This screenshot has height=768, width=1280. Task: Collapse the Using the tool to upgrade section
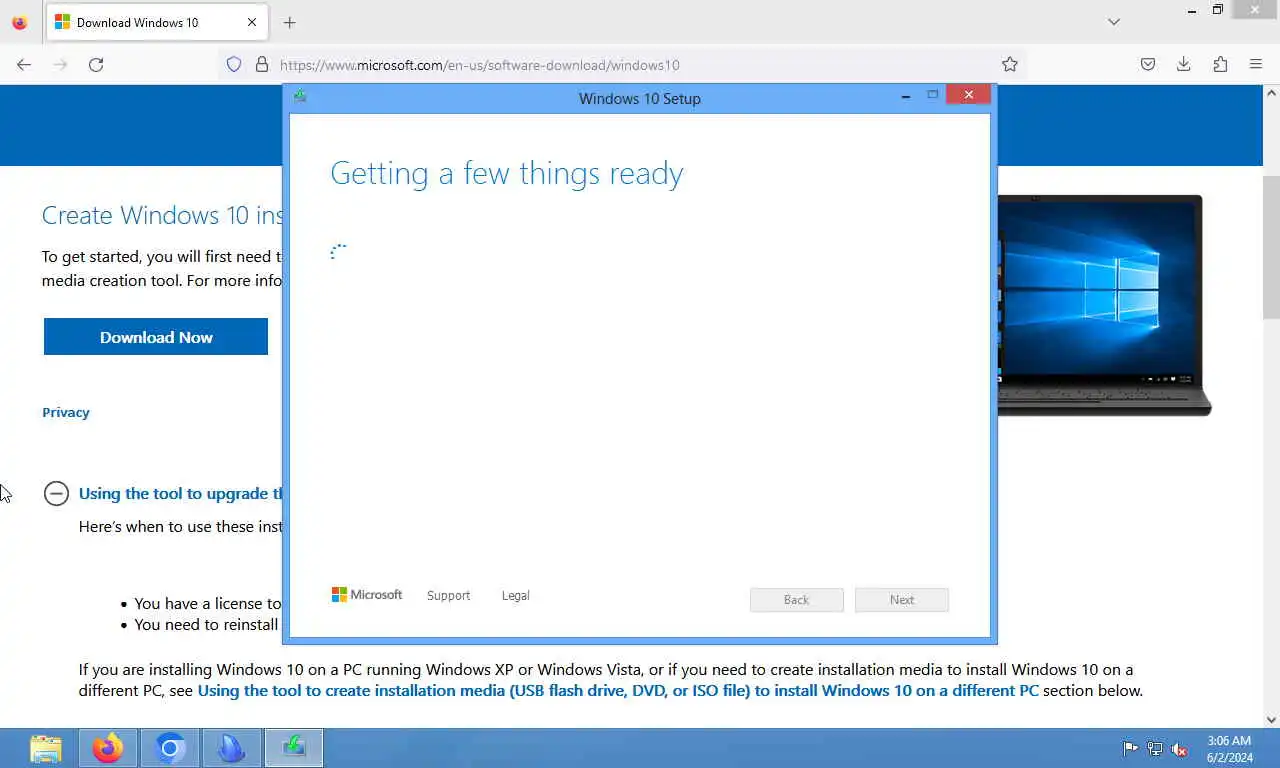pyautogui.click(x=56, y=493)
